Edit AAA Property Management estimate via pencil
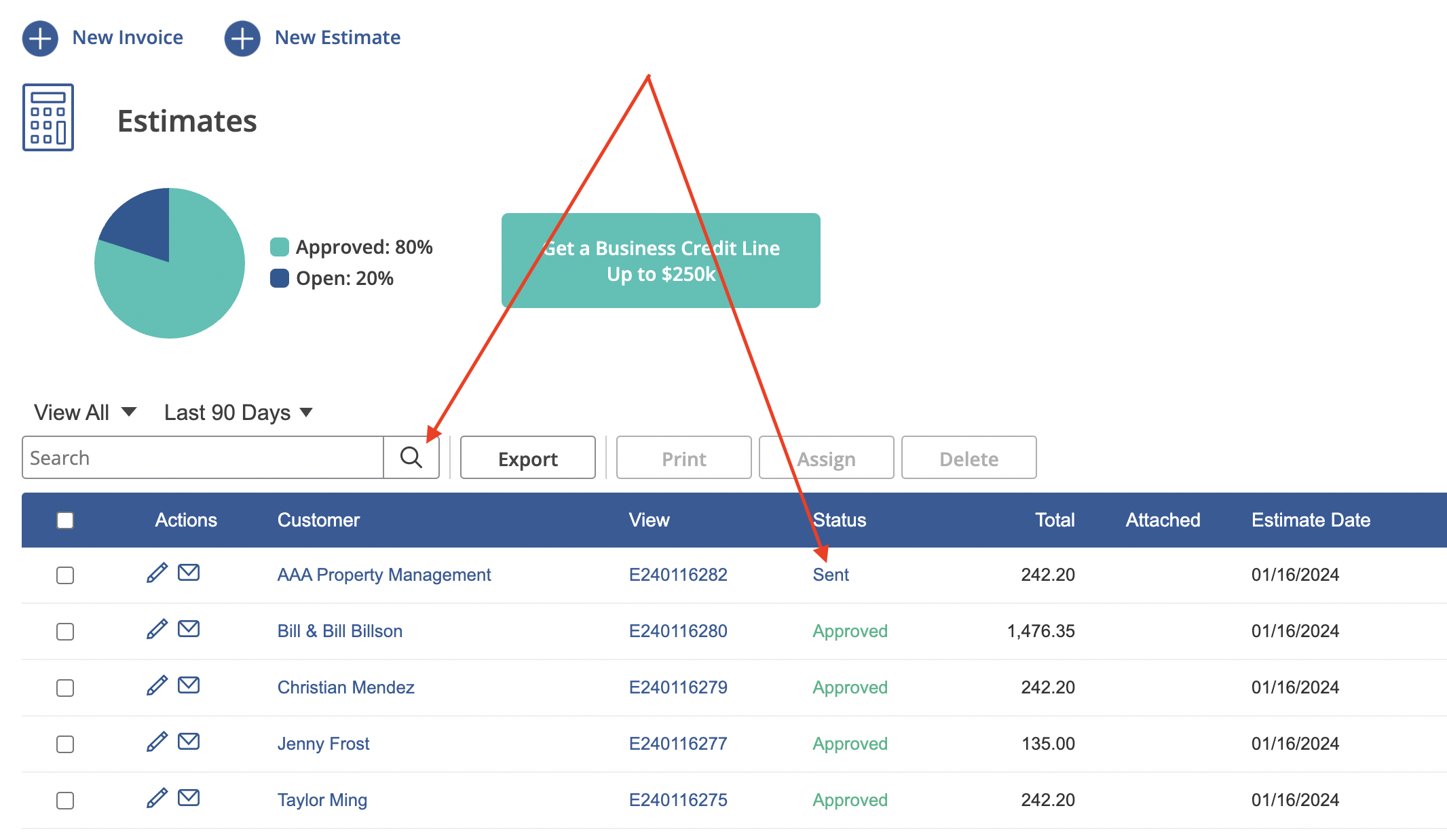The image size is (1447, 840). click(x=157, y=573)
